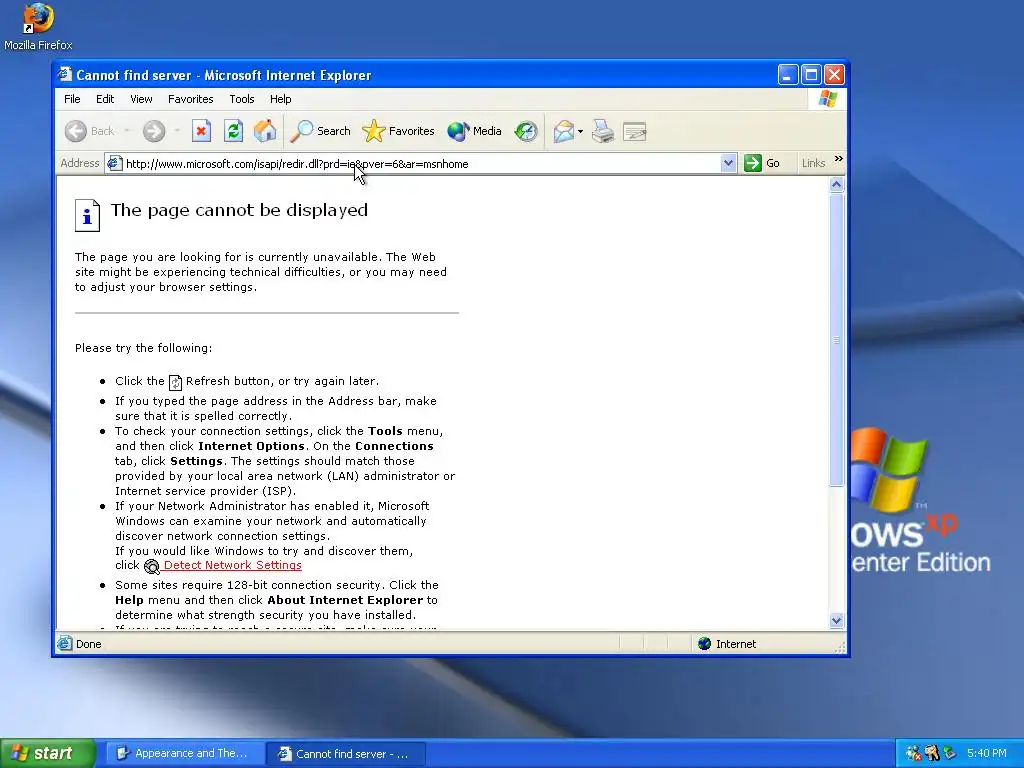Click the Cannot find server taskbar button
Viewport: 1024px width, 768px height.
pyautogui.click(x=346, y=754)
